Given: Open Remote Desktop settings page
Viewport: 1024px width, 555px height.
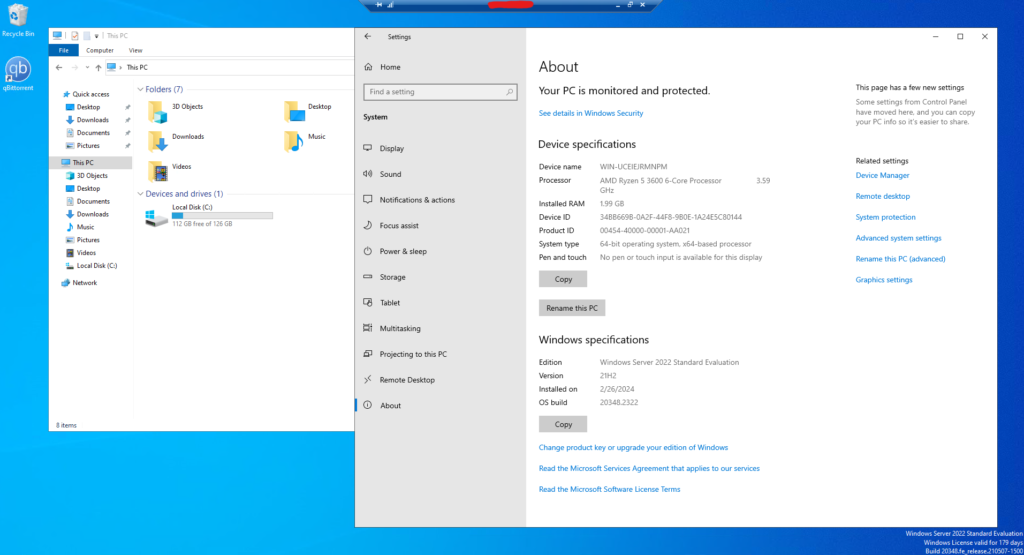Looking at the screenshot, I should [407, 380].
